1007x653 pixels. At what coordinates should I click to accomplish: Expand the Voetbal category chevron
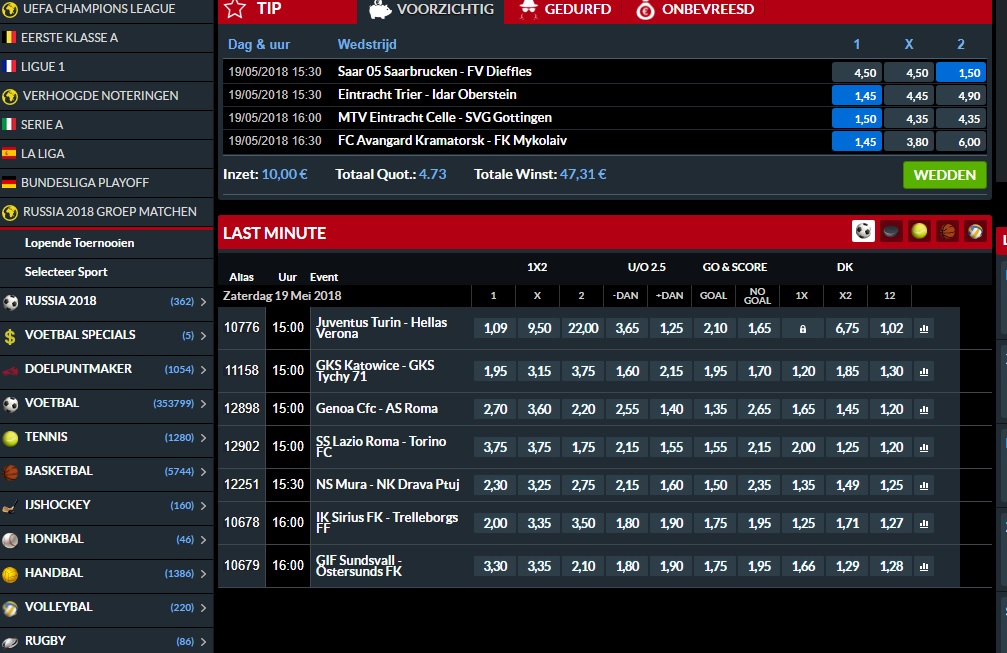(203, 404)
